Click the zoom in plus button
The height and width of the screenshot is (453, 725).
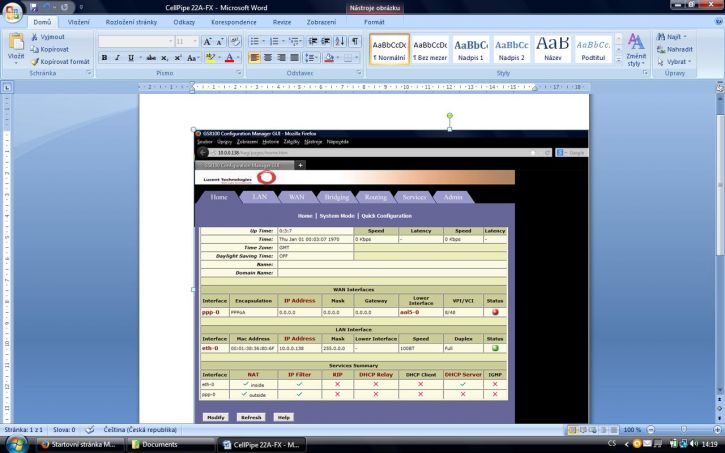pyautogui.click(x=717, y=430)
